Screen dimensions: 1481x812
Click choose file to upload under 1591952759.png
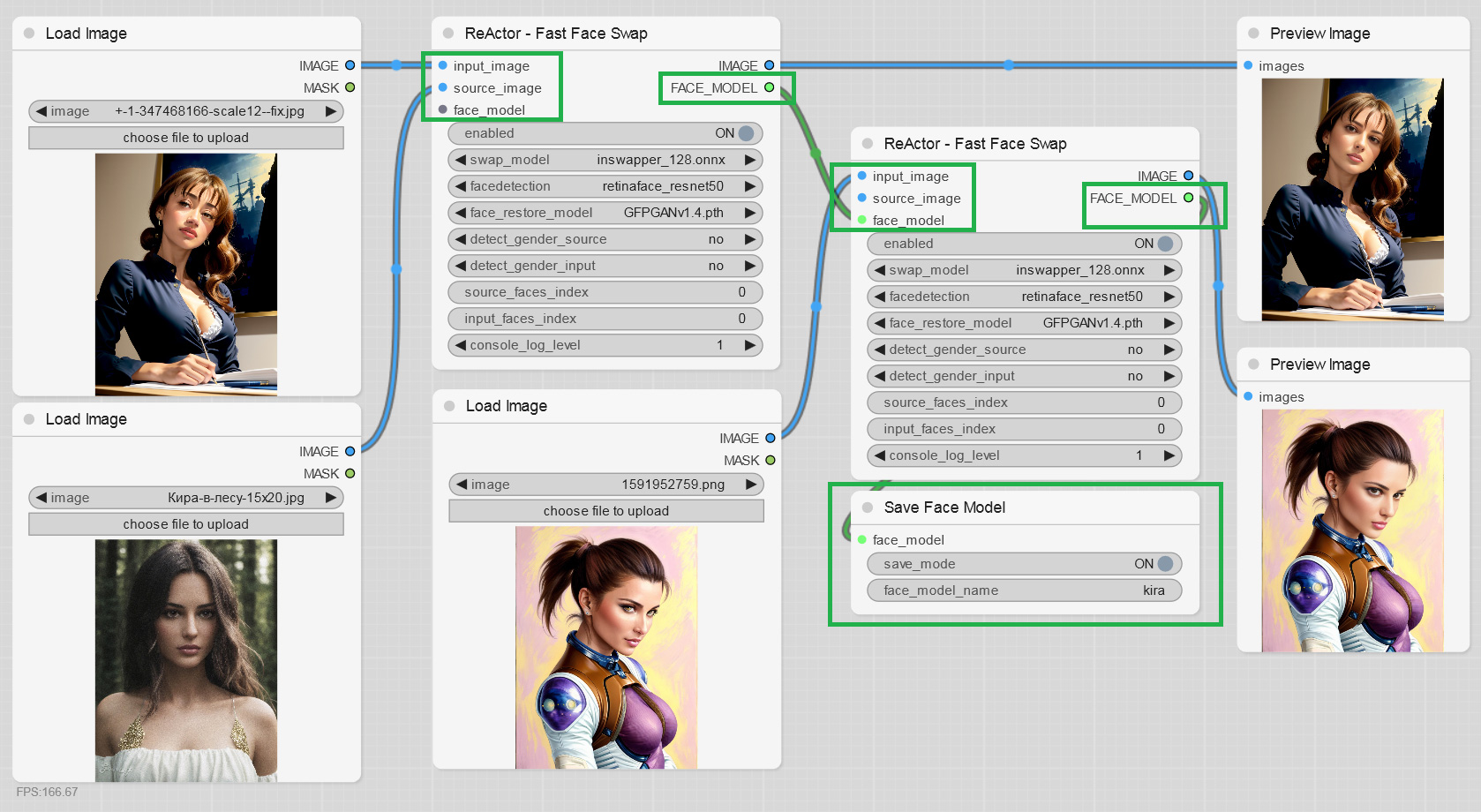[606, 511]
